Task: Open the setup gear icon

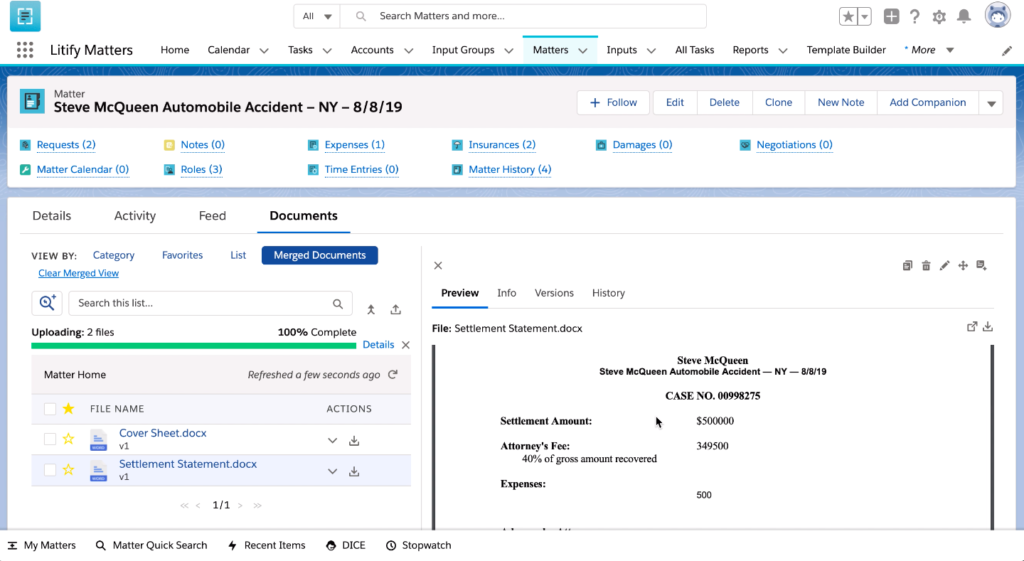Action: click(939, 17)
